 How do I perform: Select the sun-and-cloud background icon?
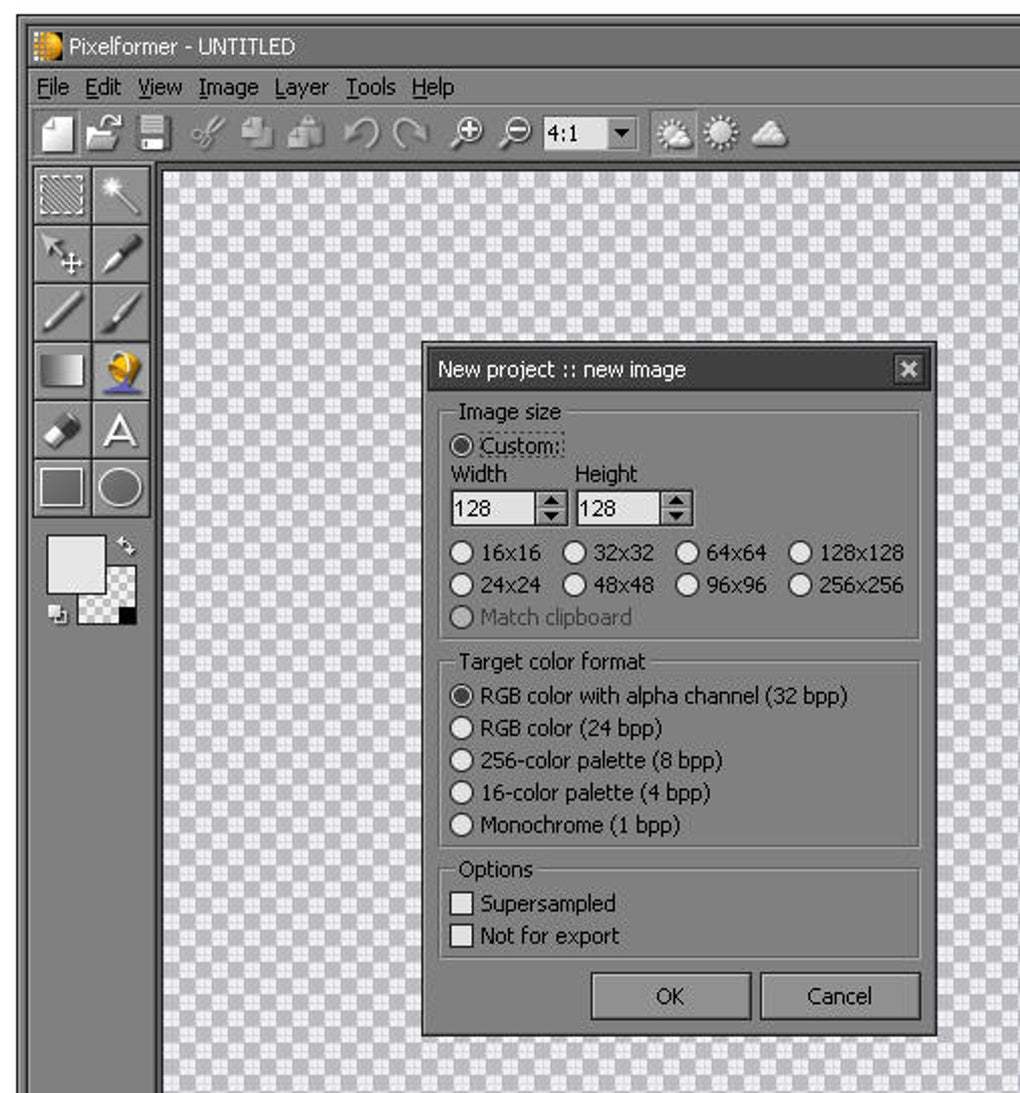point(674,133)
